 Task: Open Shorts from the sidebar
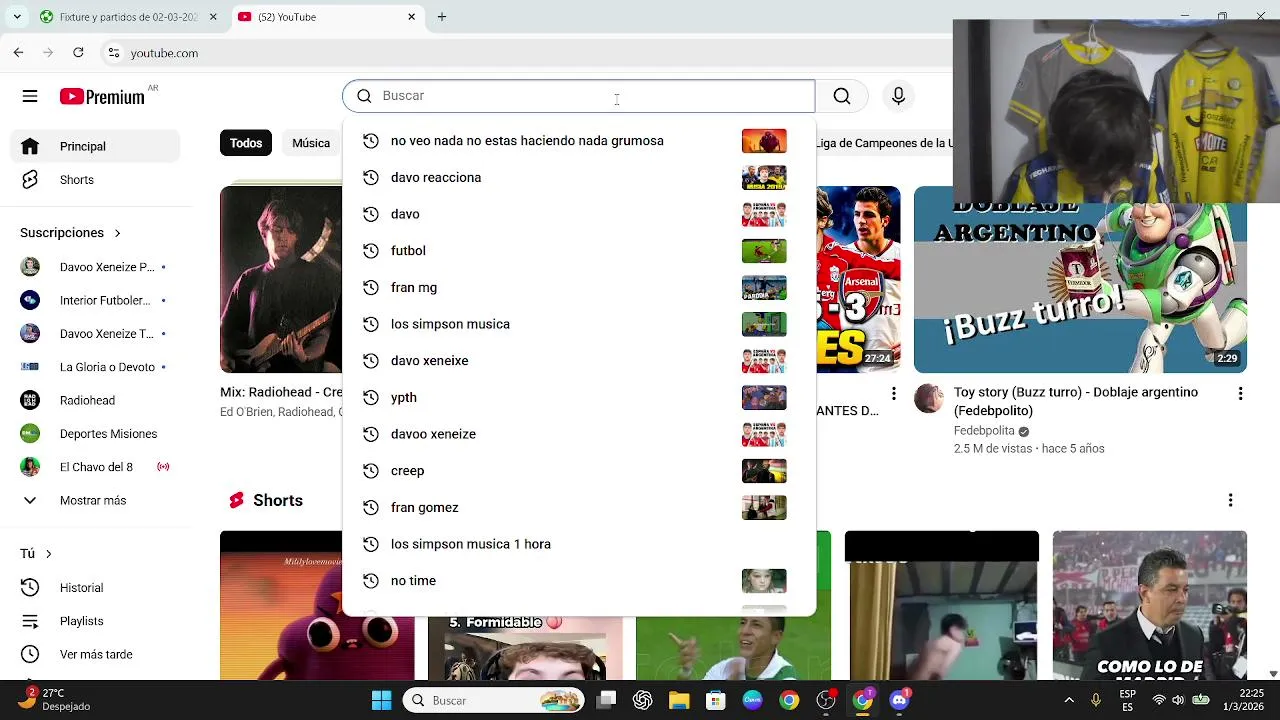[97, 180]
